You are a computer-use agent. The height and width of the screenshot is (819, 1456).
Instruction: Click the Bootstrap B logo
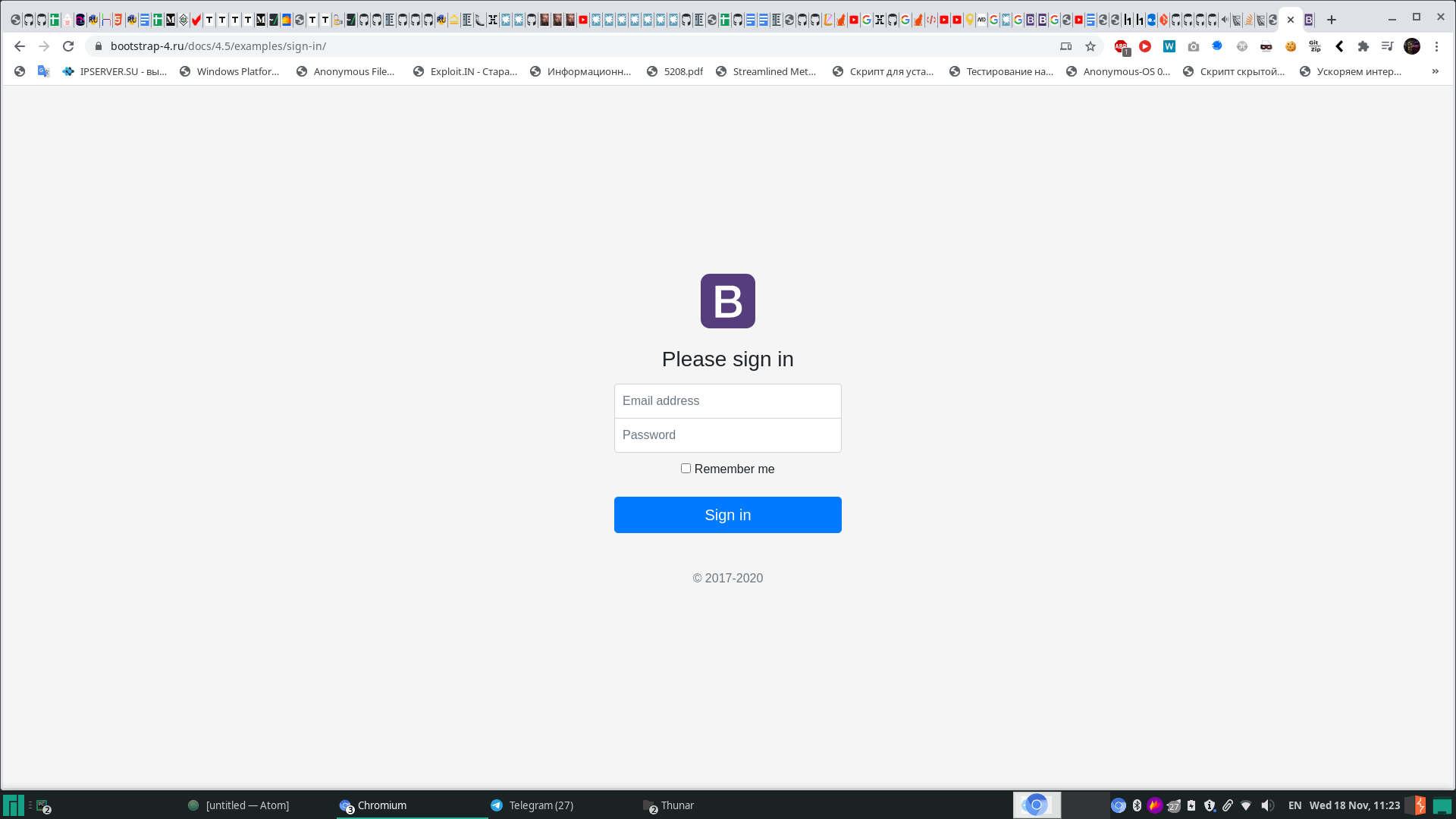[x=728, y=301]
